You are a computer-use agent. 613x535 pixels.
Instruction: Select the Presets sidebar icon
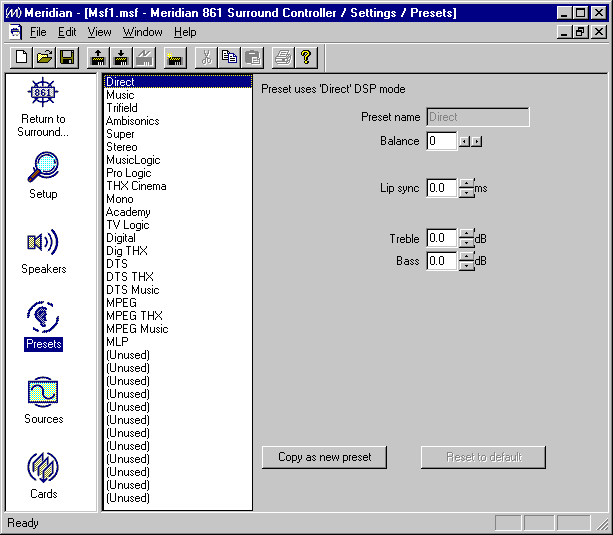pyautogui.click(x=43, y=326)
